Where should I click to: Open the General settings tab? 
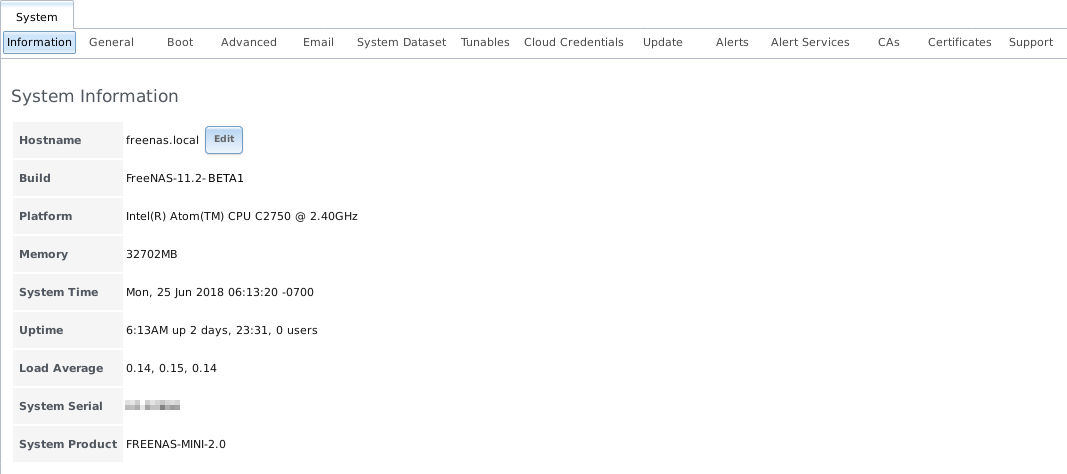pos(111,42)
